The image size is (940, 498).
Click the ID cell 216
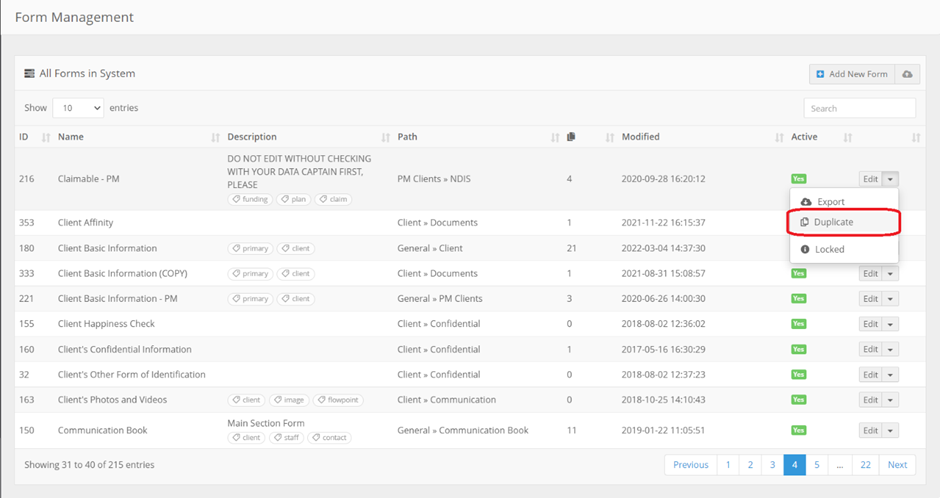[26, 179]
